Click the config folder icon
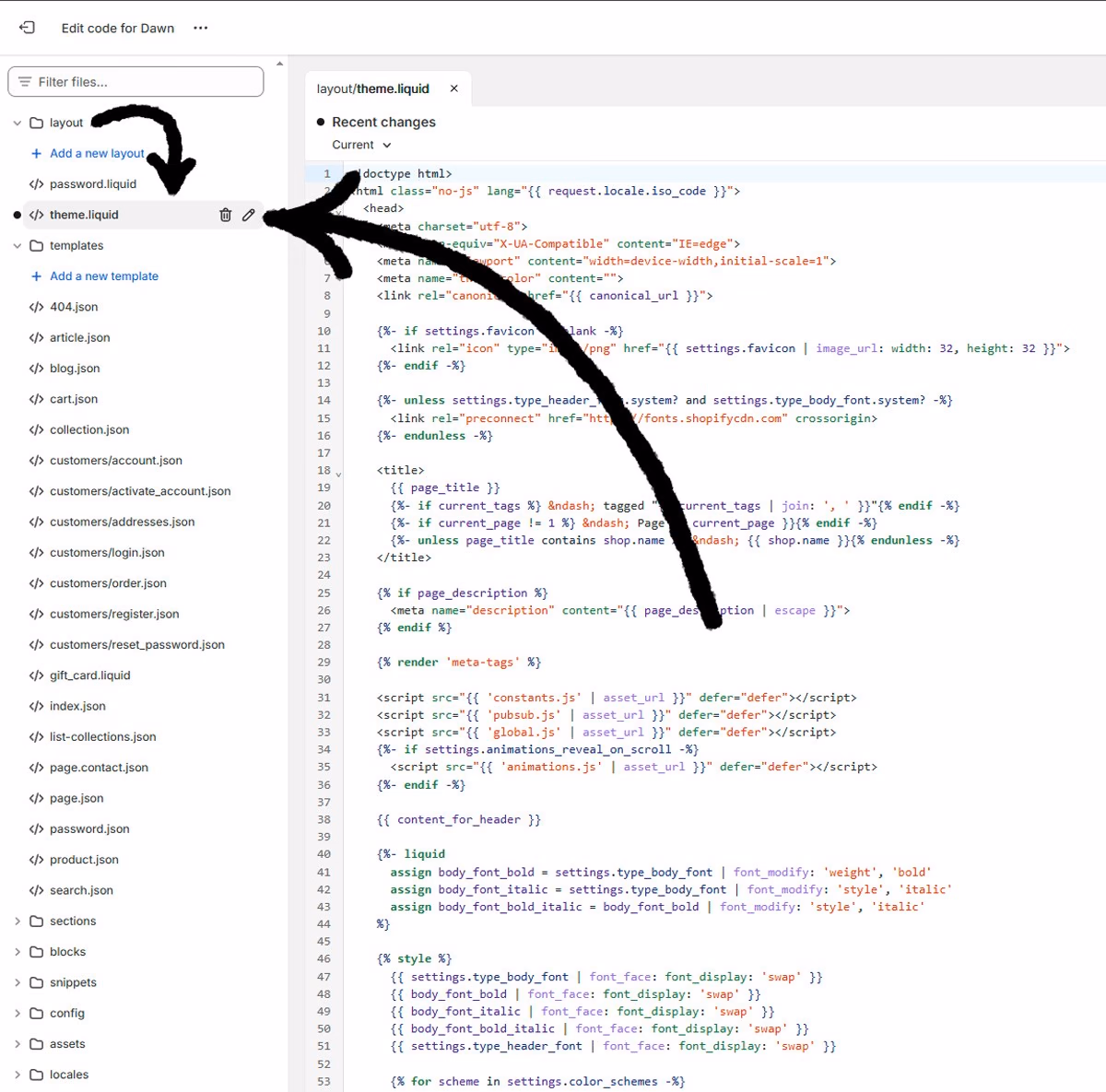 pos(37,1013)
